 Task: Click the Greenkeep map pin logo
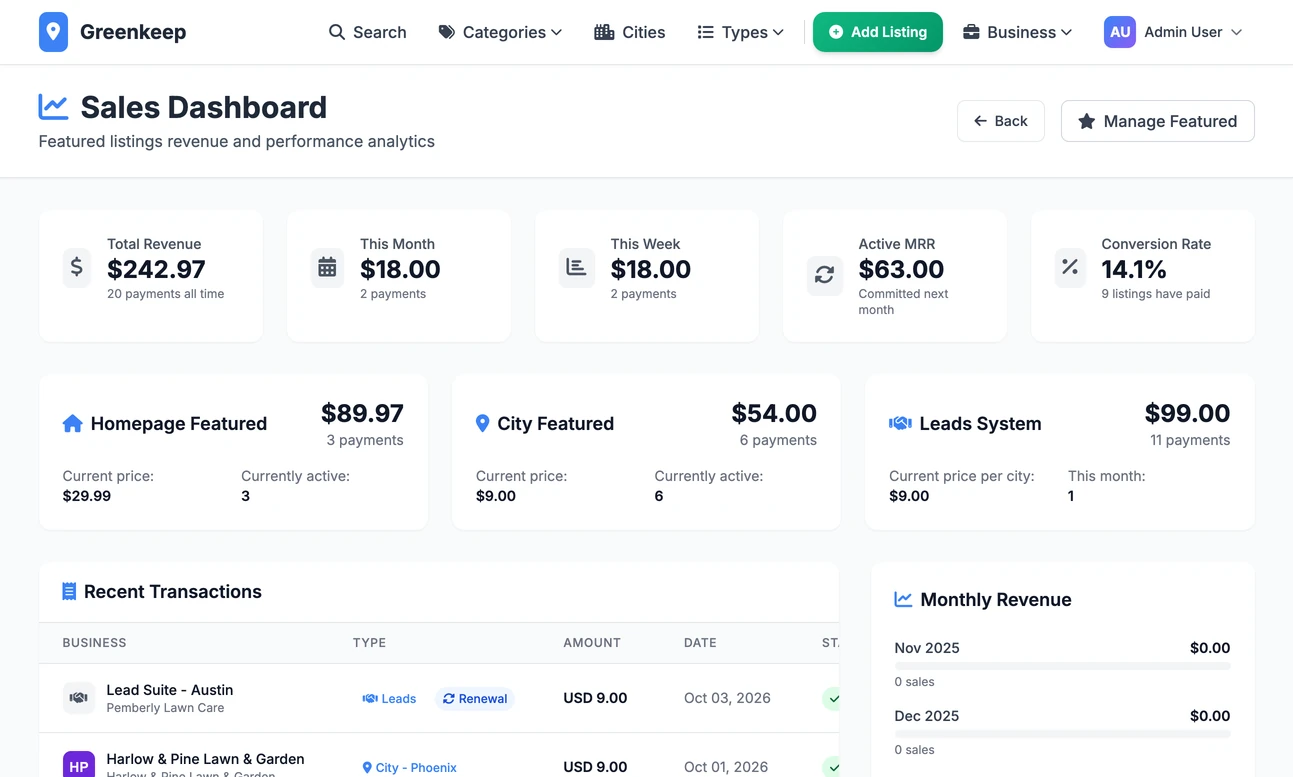pos(54,32)
